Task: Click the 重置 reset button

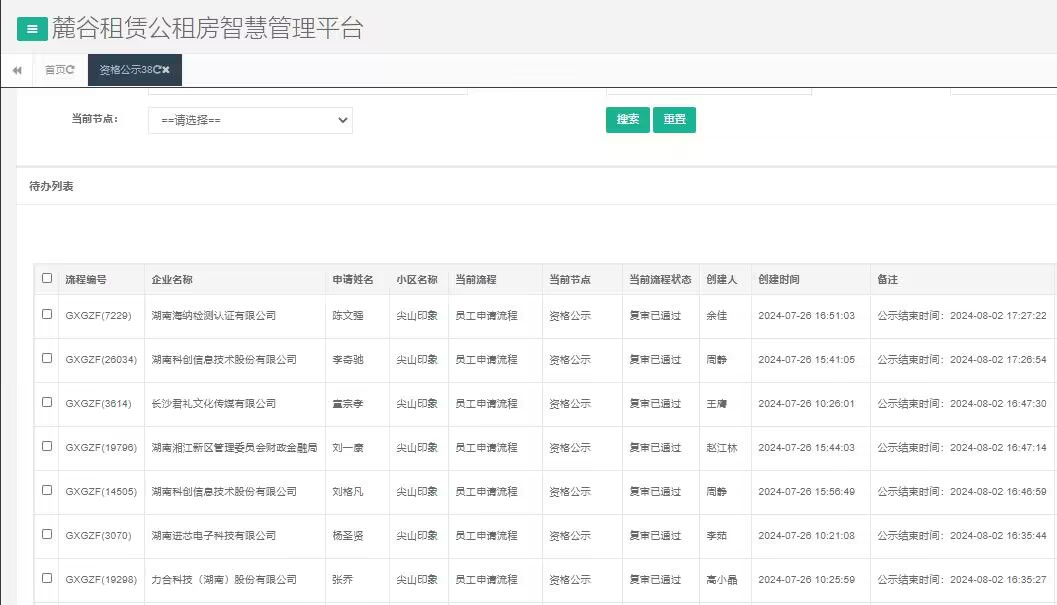Action: [x=674, y=119]
